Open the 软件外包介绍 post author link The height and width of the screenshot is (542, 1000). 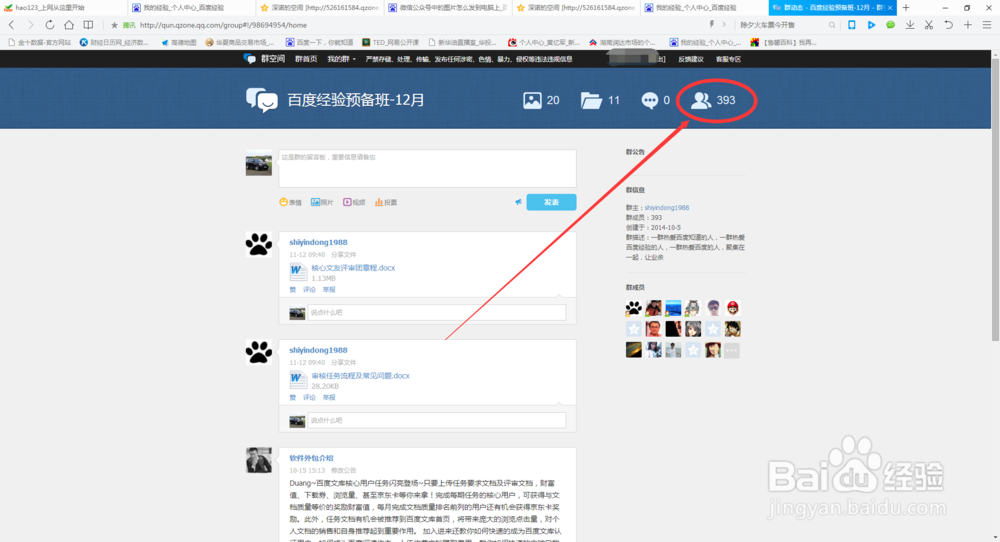(311, 458)
